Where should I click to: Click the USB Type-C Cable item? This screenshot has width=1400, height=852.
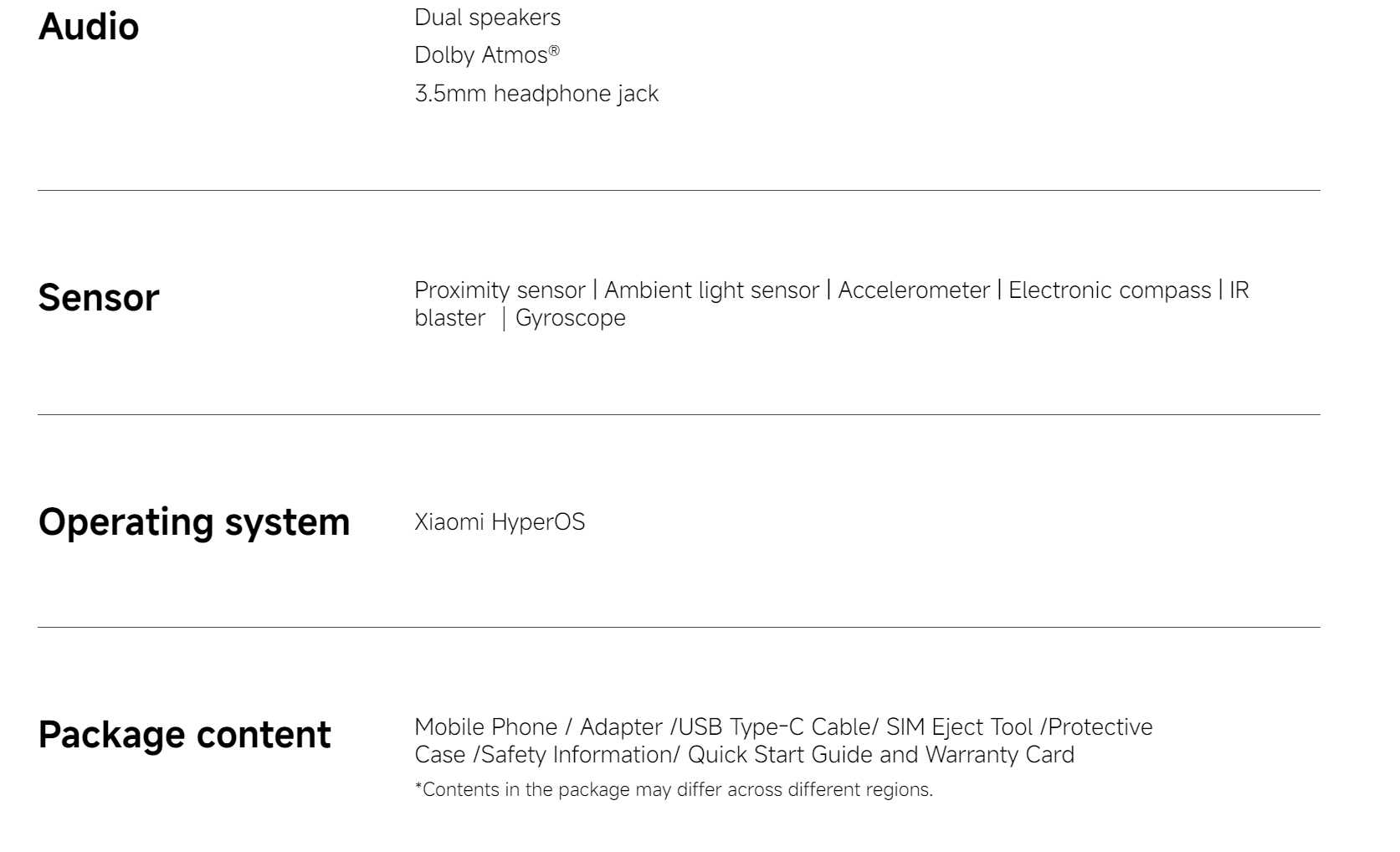[774, 727]
